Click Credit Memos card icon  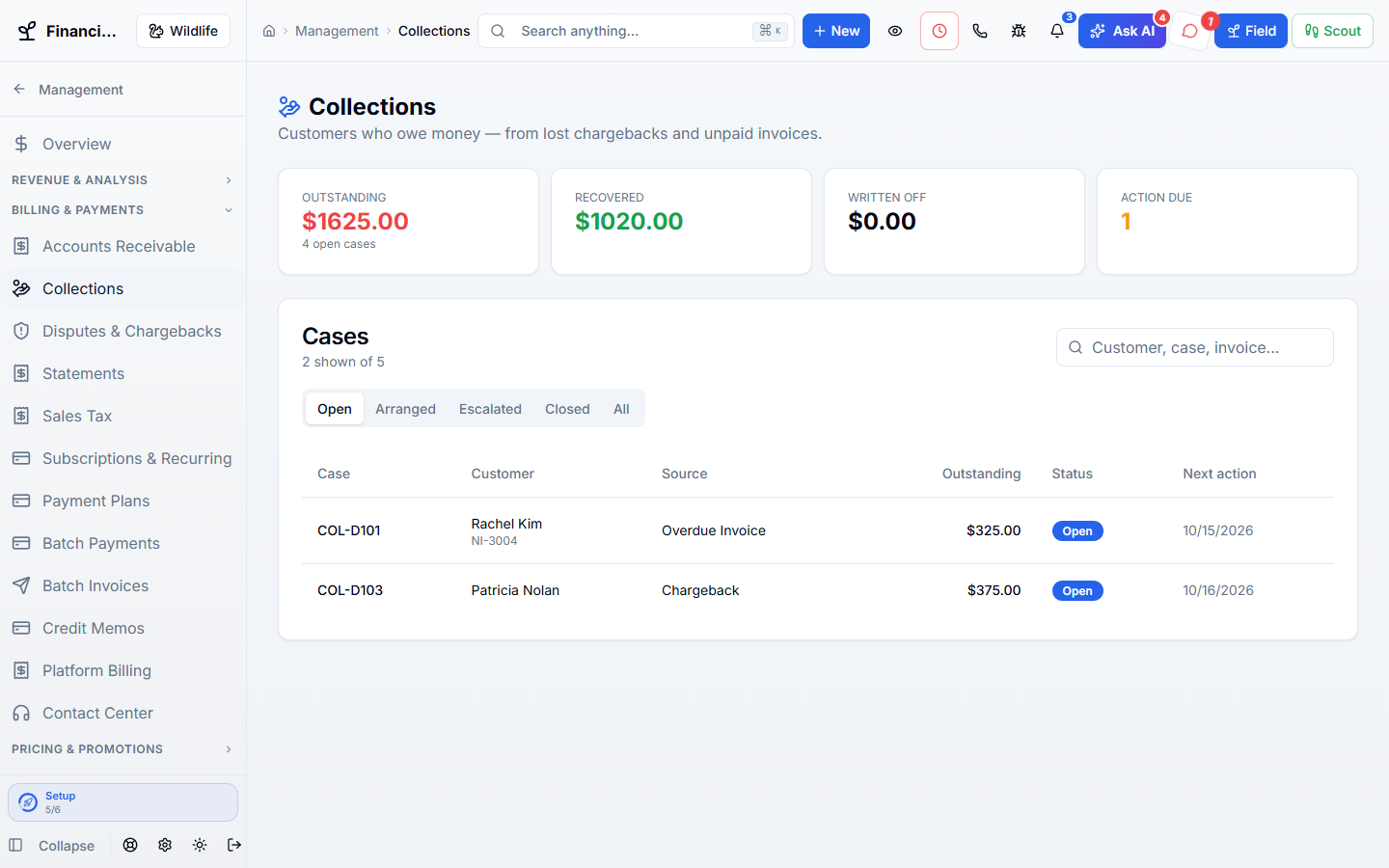coord(21,628)
